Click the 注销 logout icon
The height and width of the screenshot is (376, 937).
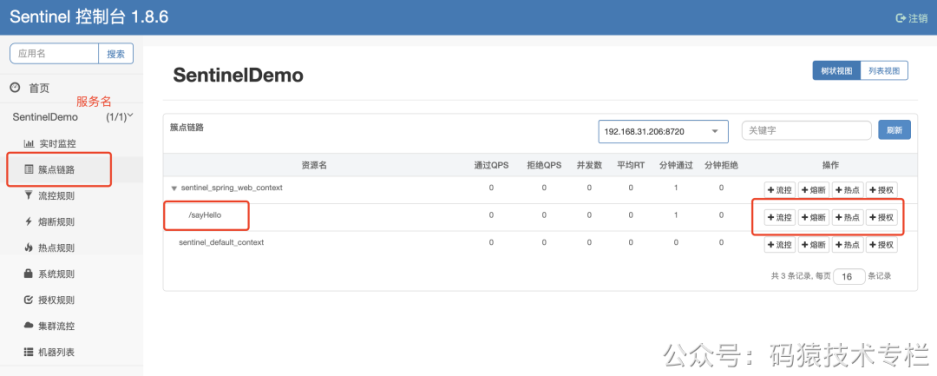click(x=901, y=18)
